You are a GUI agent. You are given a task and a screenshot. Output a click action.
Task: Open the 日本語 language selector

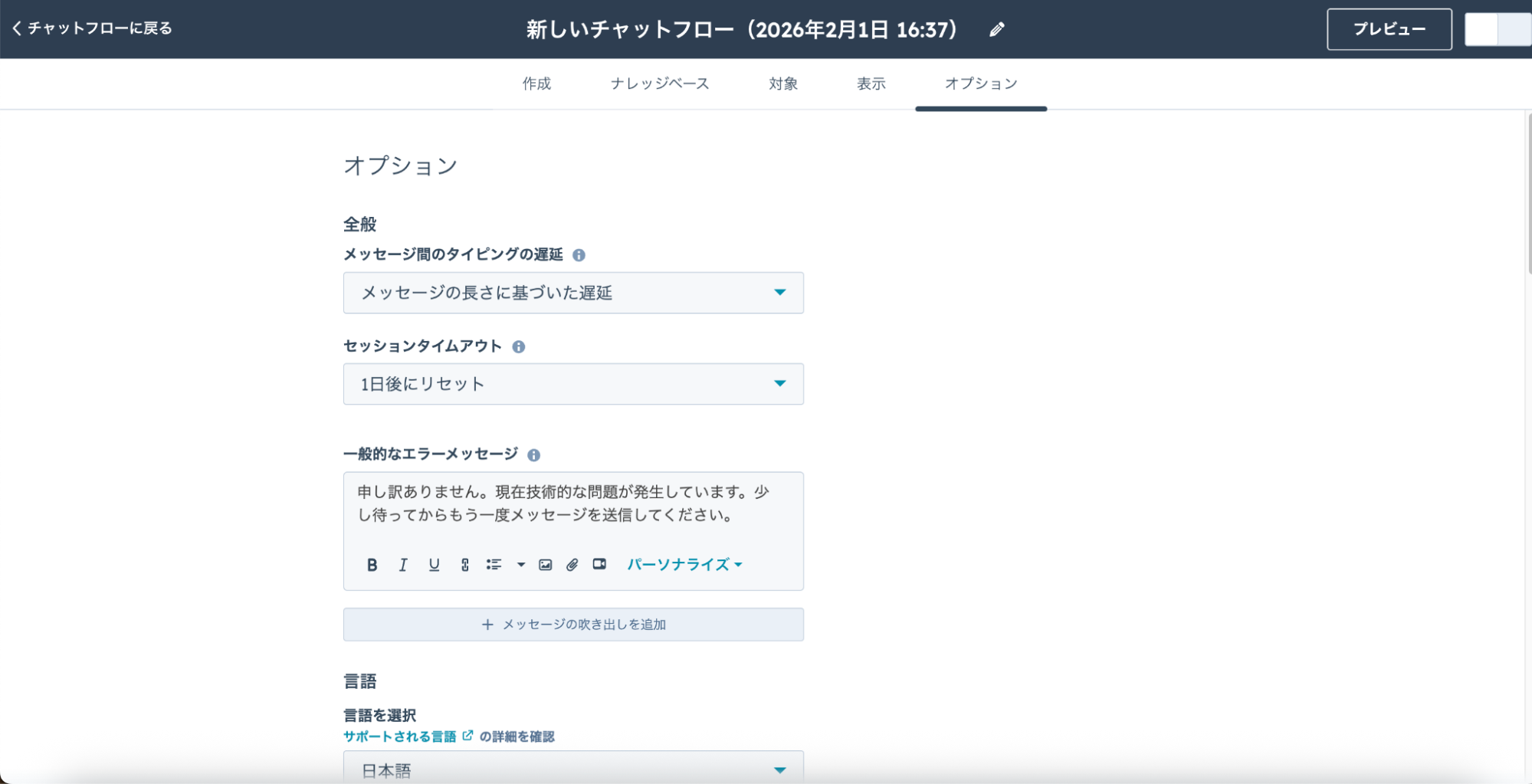pos(572,769)
